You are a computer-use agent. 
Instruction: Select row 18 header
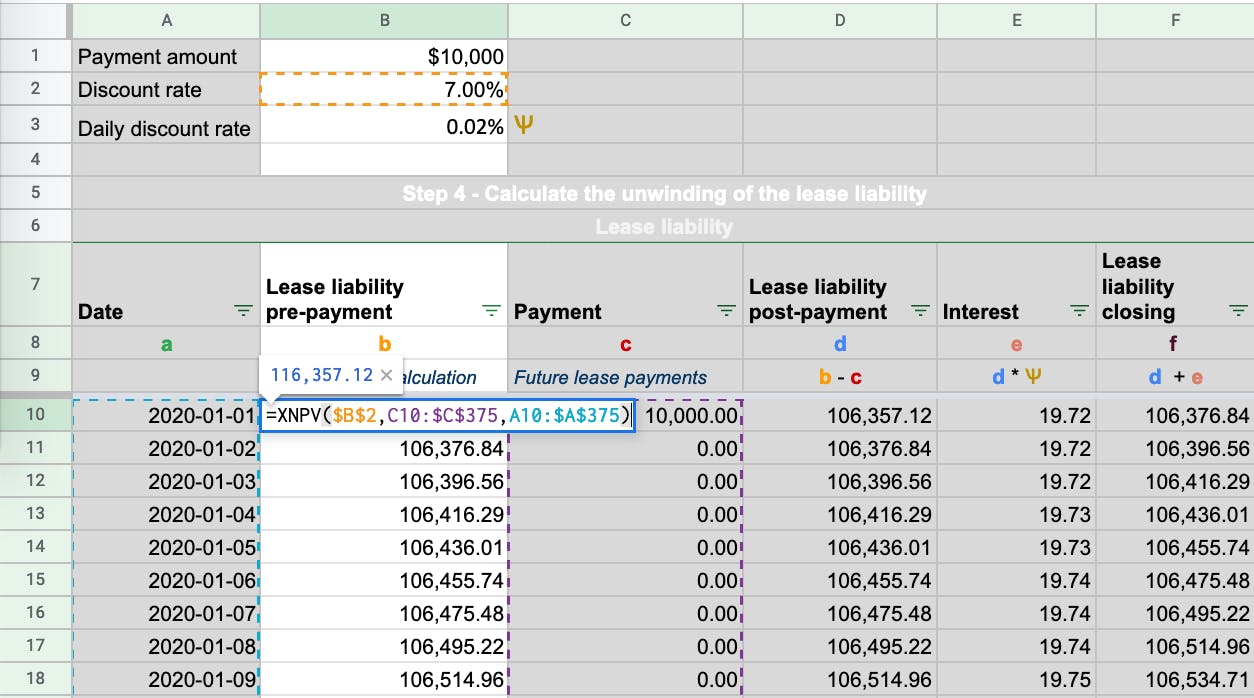click(35, 679)
